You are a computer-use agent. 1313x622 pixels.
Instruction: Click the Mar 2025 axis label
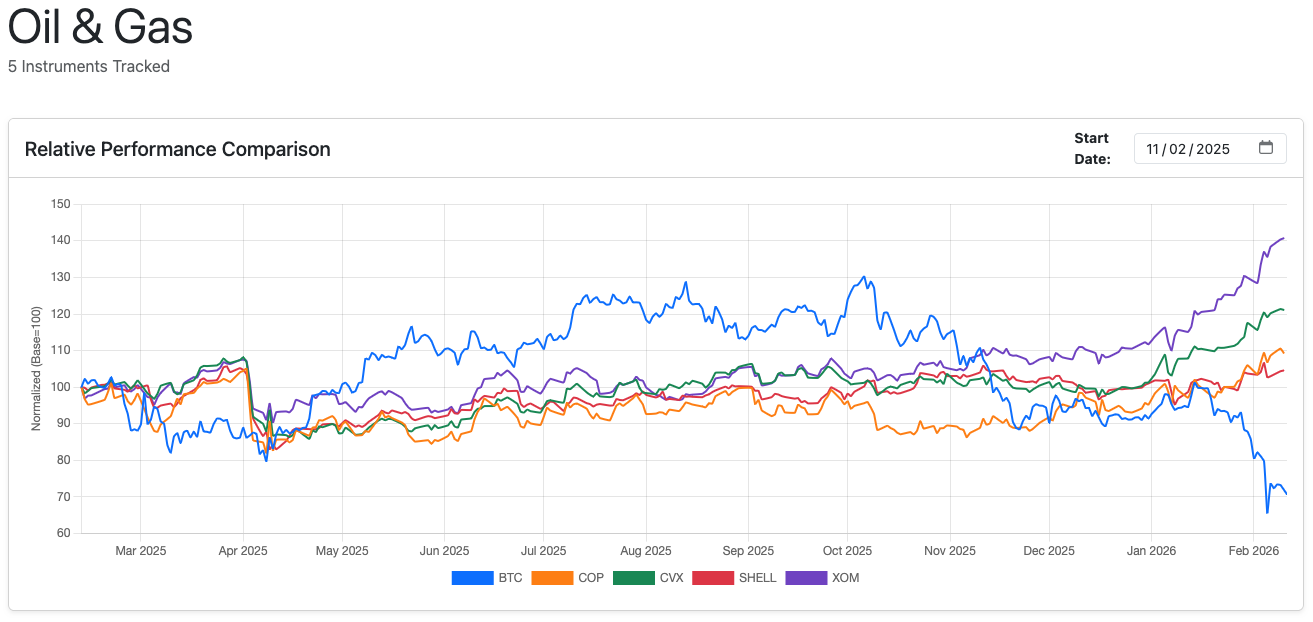tap(140, 550)
